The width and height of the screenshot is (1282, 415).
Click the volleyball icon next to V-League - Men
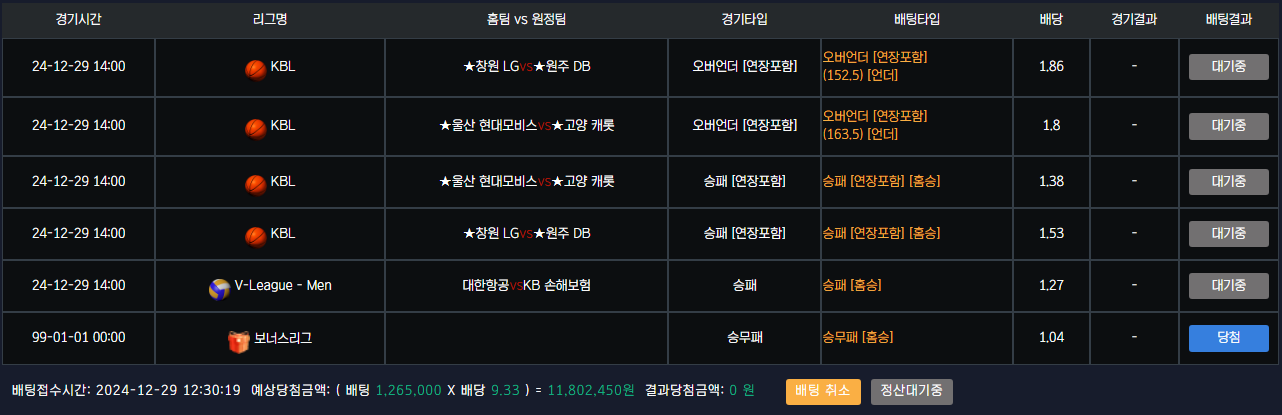(219, 288)
